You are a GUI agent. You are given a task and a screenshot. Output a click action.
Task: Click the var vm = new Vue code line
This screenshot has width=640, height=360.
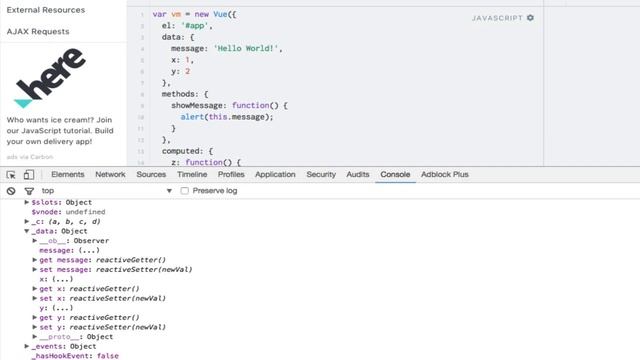(x=194, y=14)
